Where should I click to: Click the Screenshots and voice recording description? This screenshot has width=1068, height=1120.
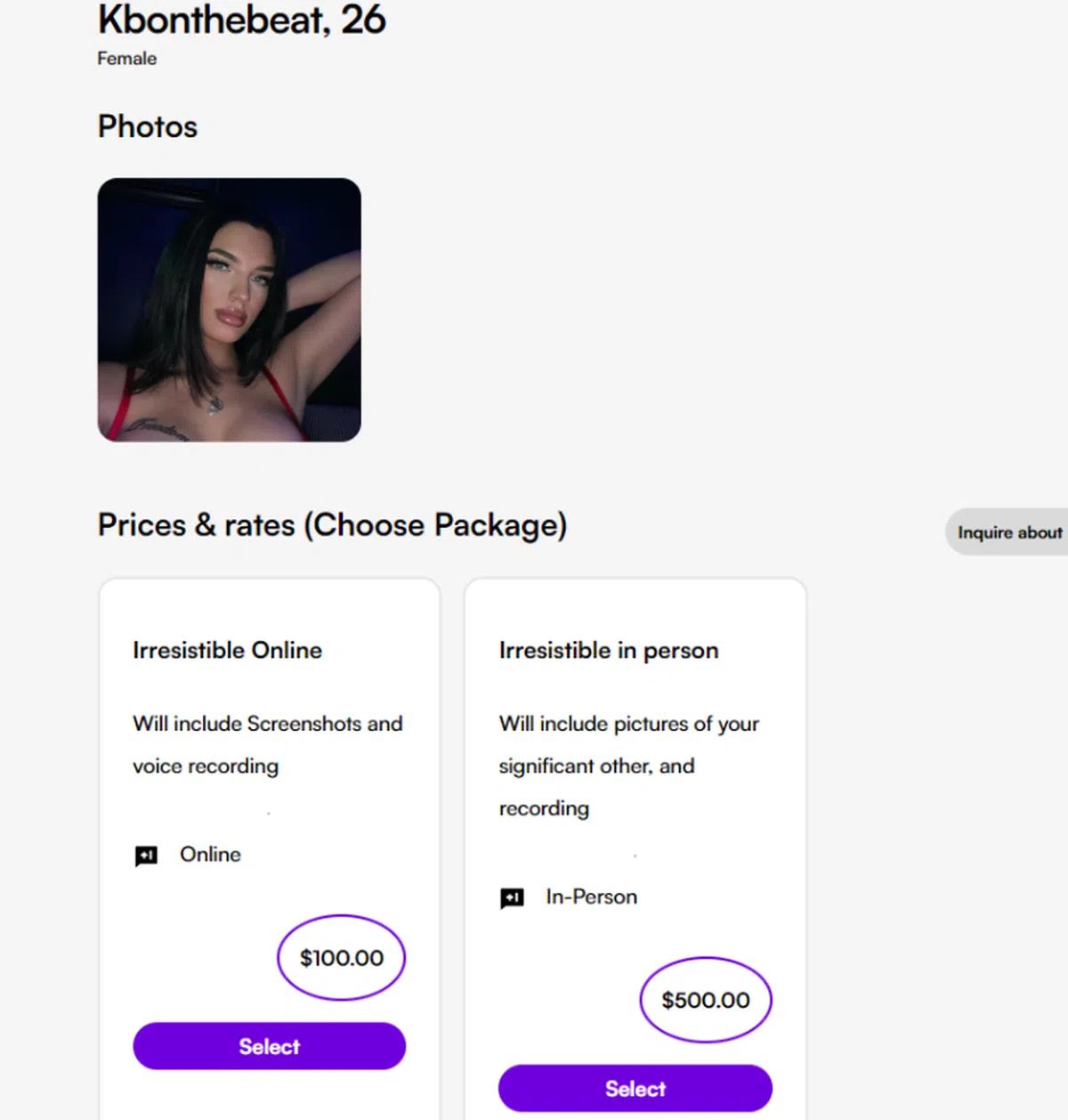pos(267,744)
